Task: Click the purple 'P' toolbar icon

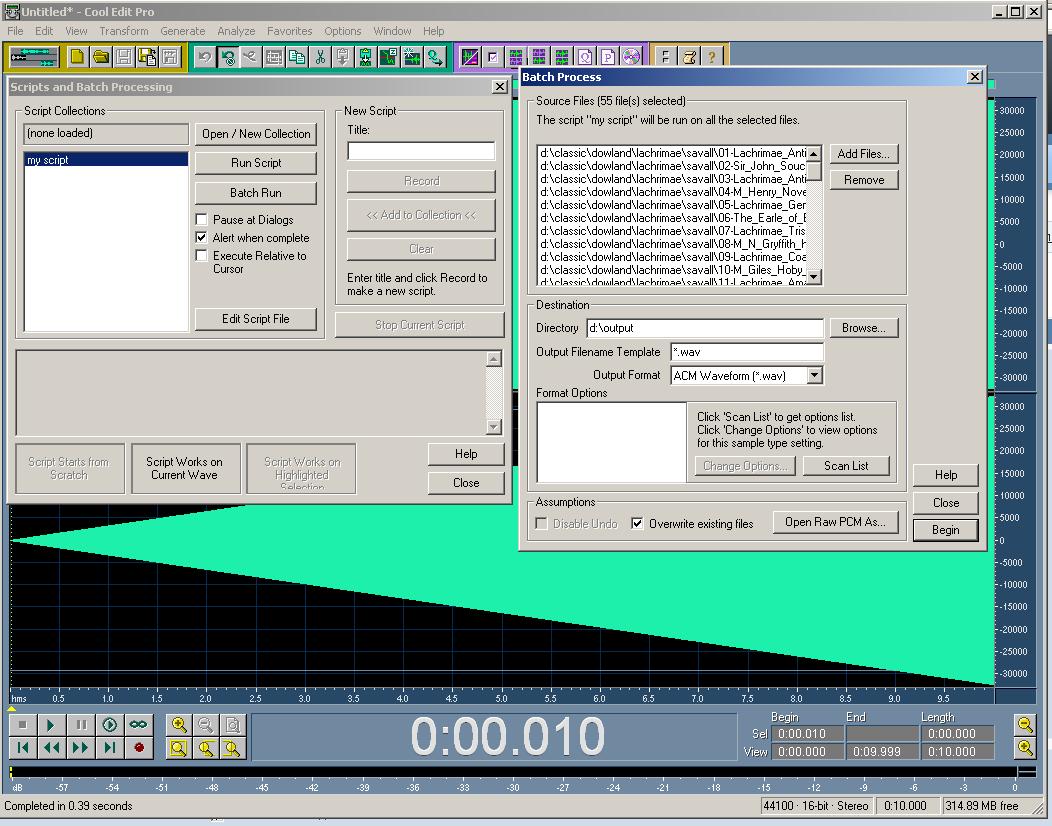Action: pyautogui.click(x=608, y=57)
